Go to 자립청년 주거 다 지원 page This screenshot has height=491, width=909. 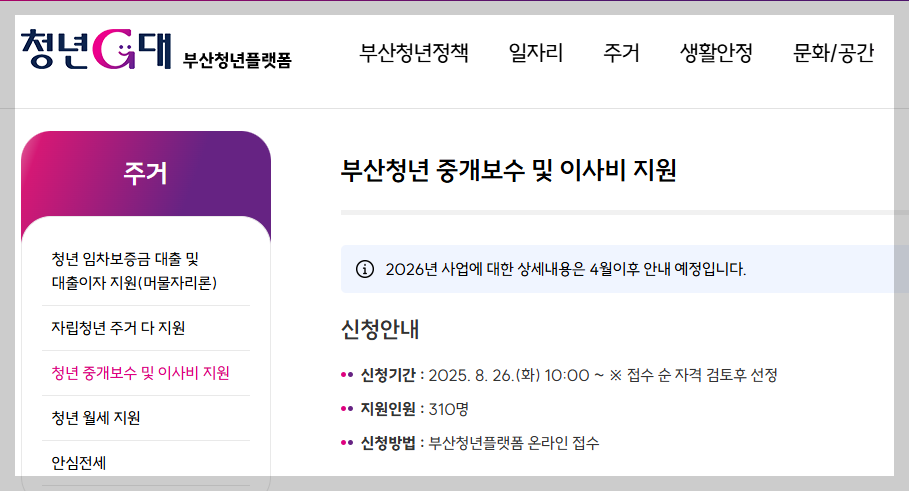point(118,328)
